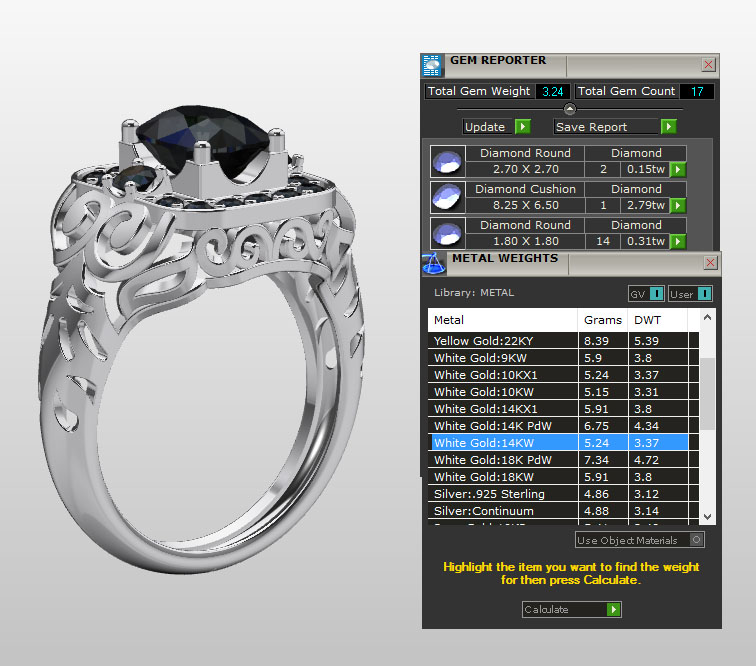Select the White Gold:10KW row

point(563,392)
